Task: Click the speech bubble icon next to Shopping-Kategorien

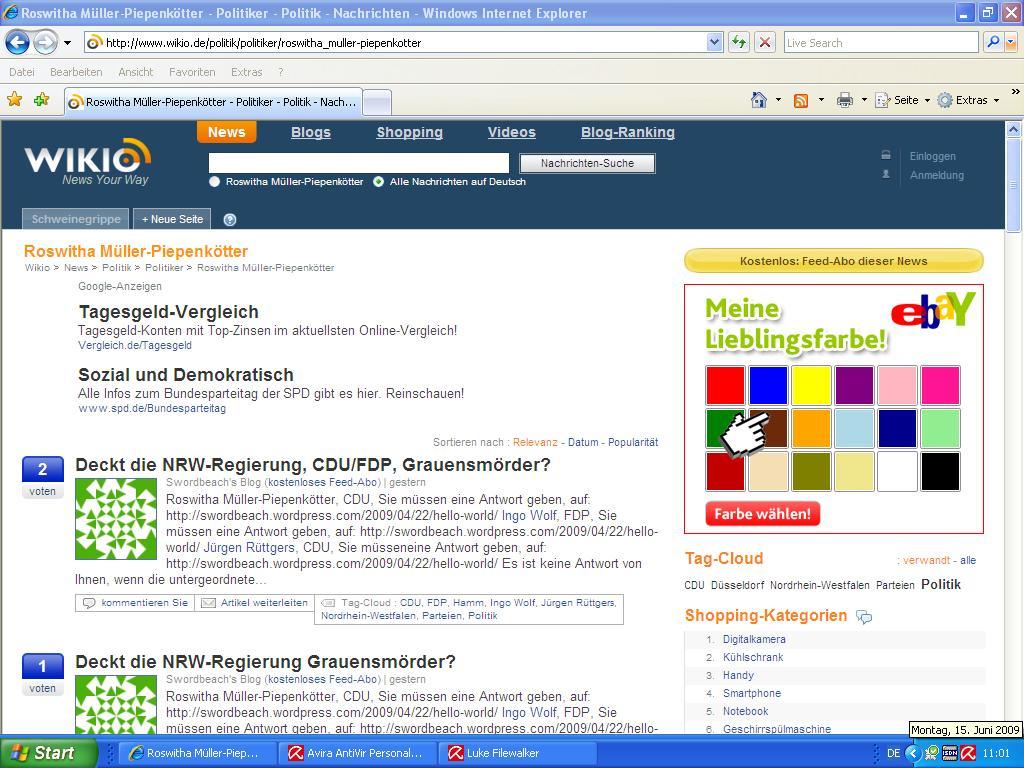Action: point(864,616)
